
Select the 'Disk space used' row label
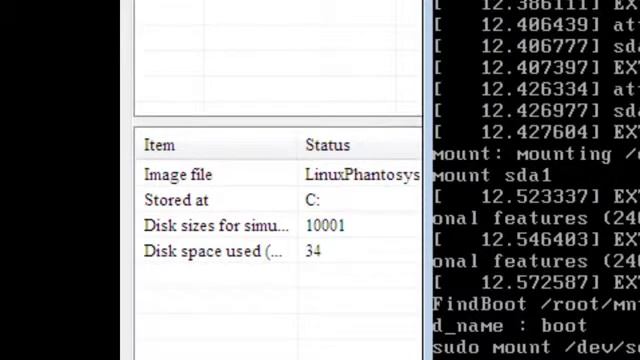pos(213,251)
